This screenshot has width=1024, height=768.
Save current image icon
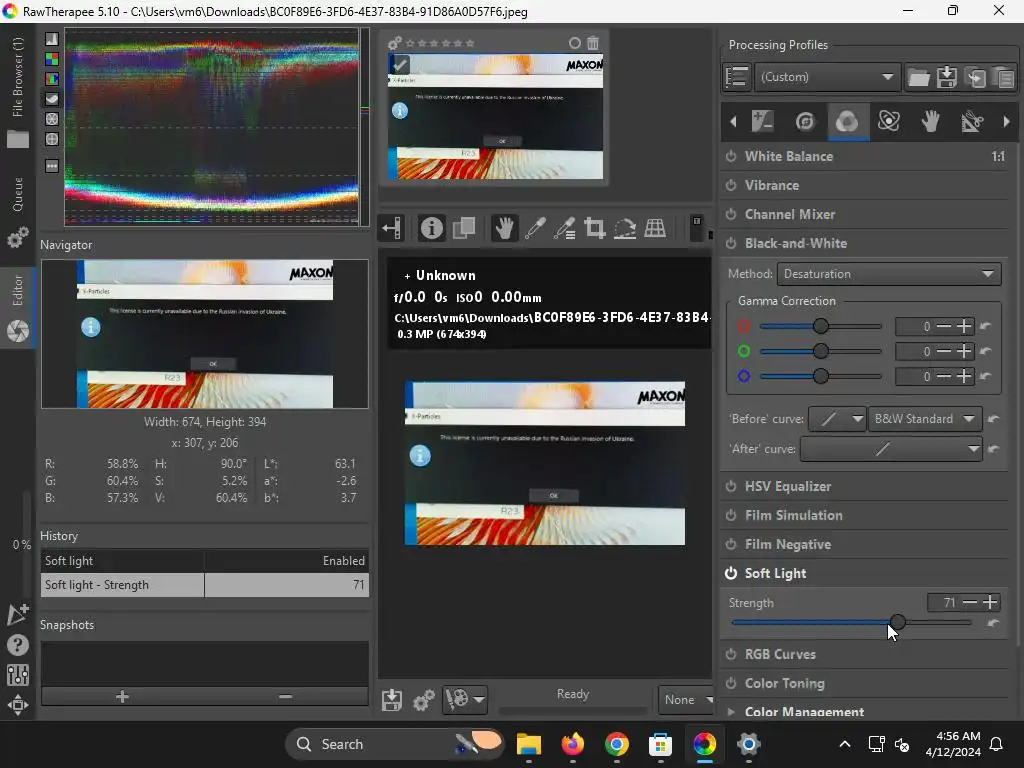tap(392, 699)
